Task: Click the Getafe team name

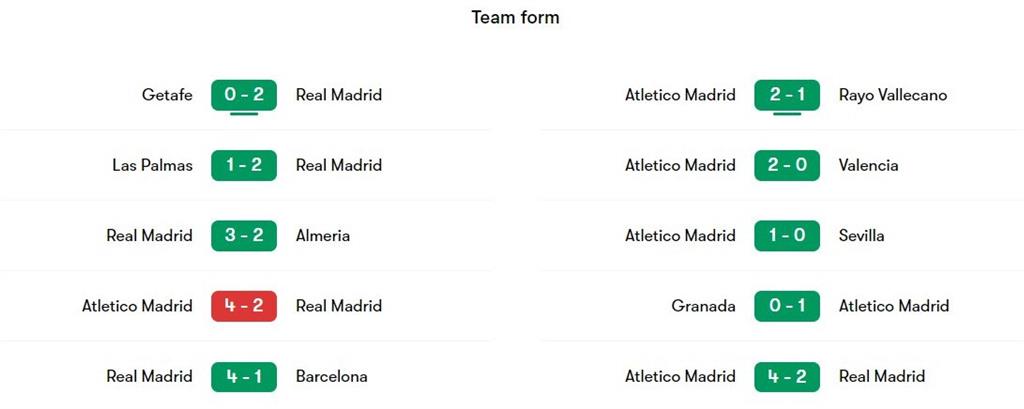Action: [x=167, y=95]
